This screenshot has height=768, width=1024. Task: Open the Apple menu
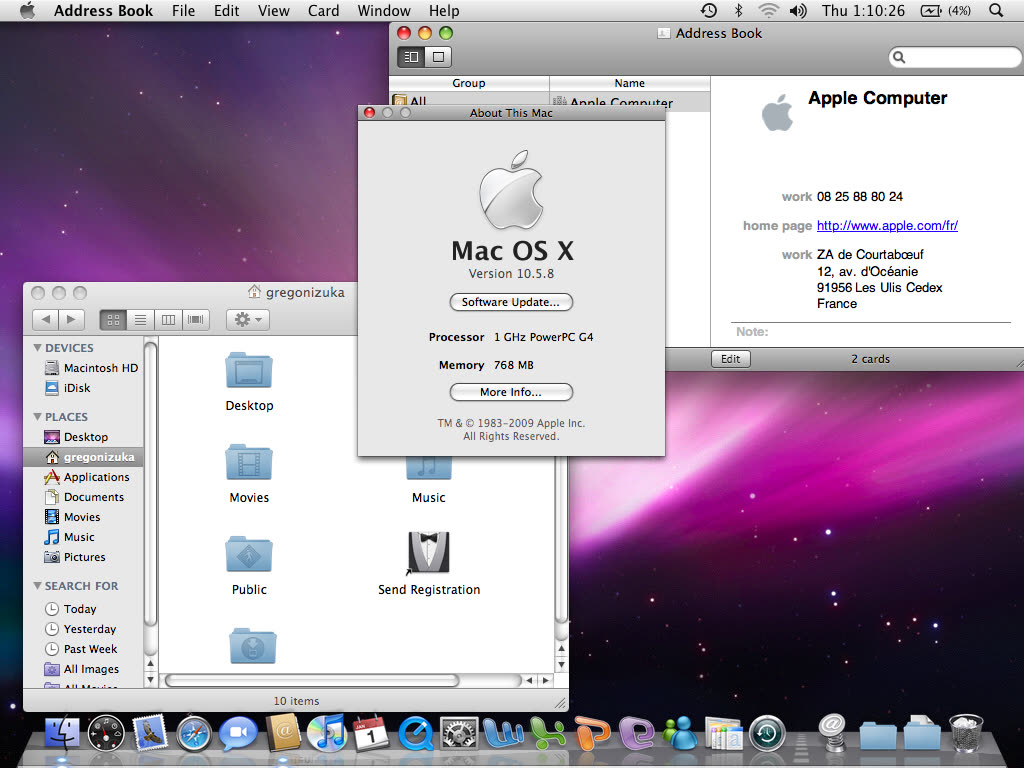[x=27, y=11]
